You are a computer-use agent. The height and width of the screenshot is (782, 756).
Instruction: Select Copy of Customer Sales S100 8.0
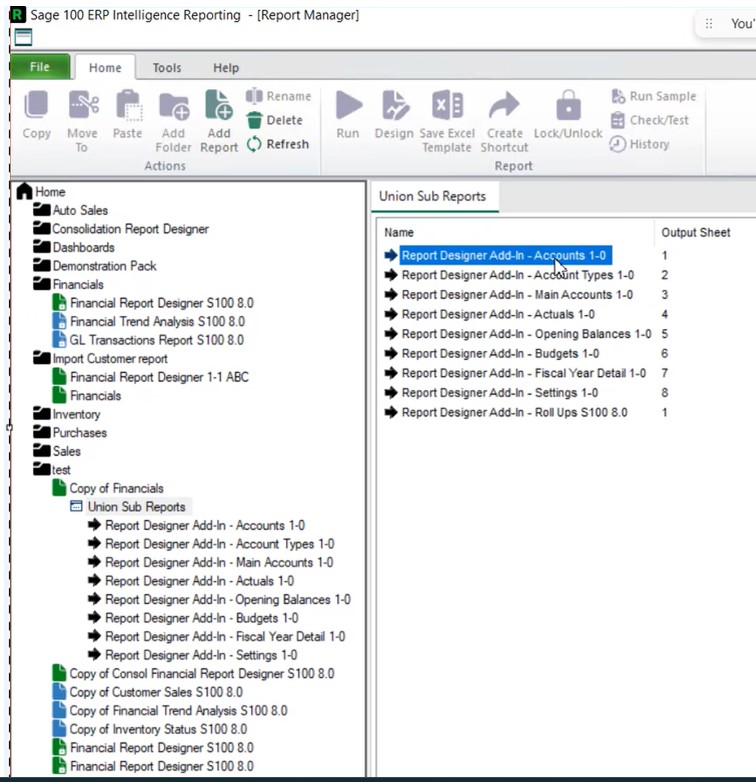tap(156, 692)
